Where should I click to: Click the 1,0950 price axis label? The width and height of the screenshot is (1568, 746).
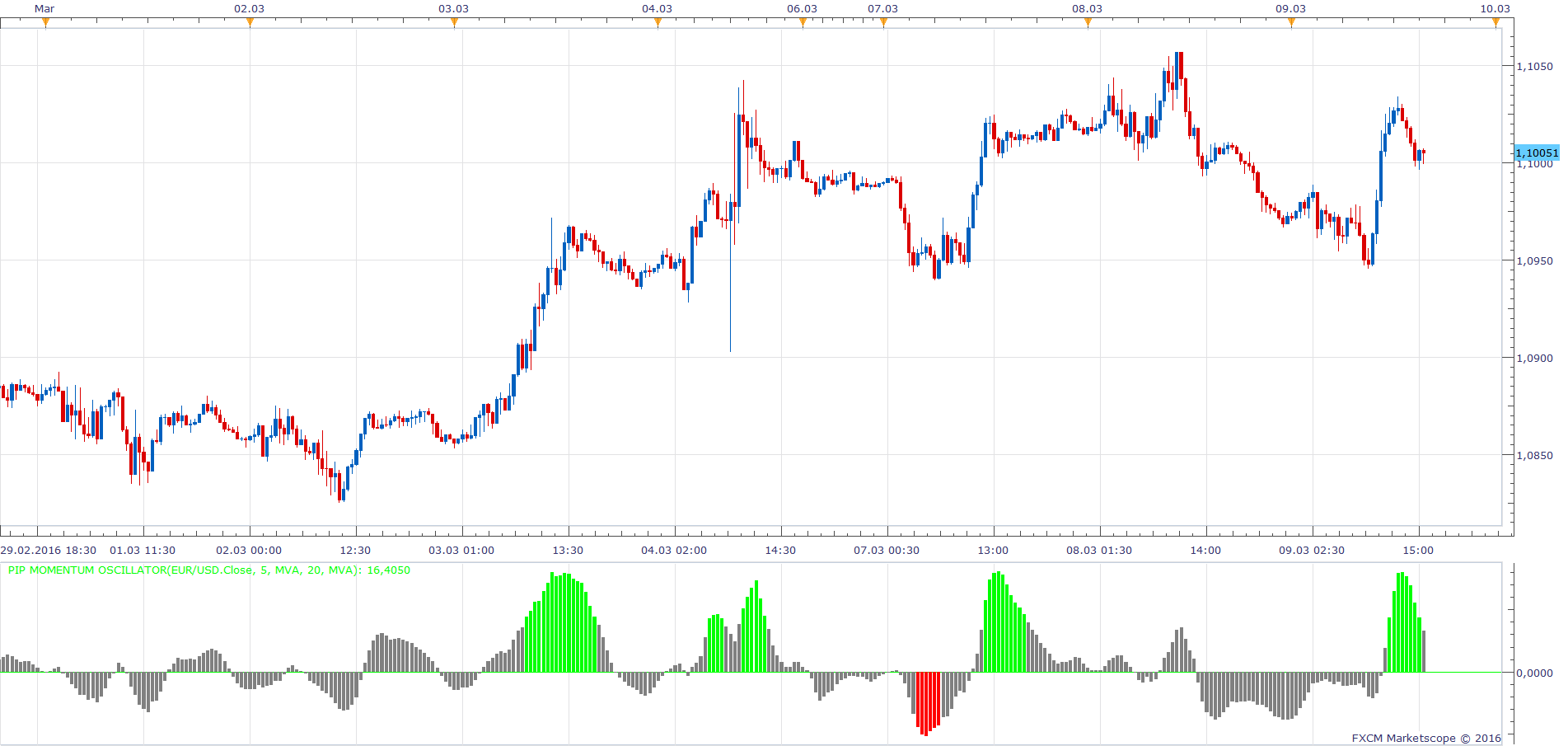click(x=1534, y=260)
